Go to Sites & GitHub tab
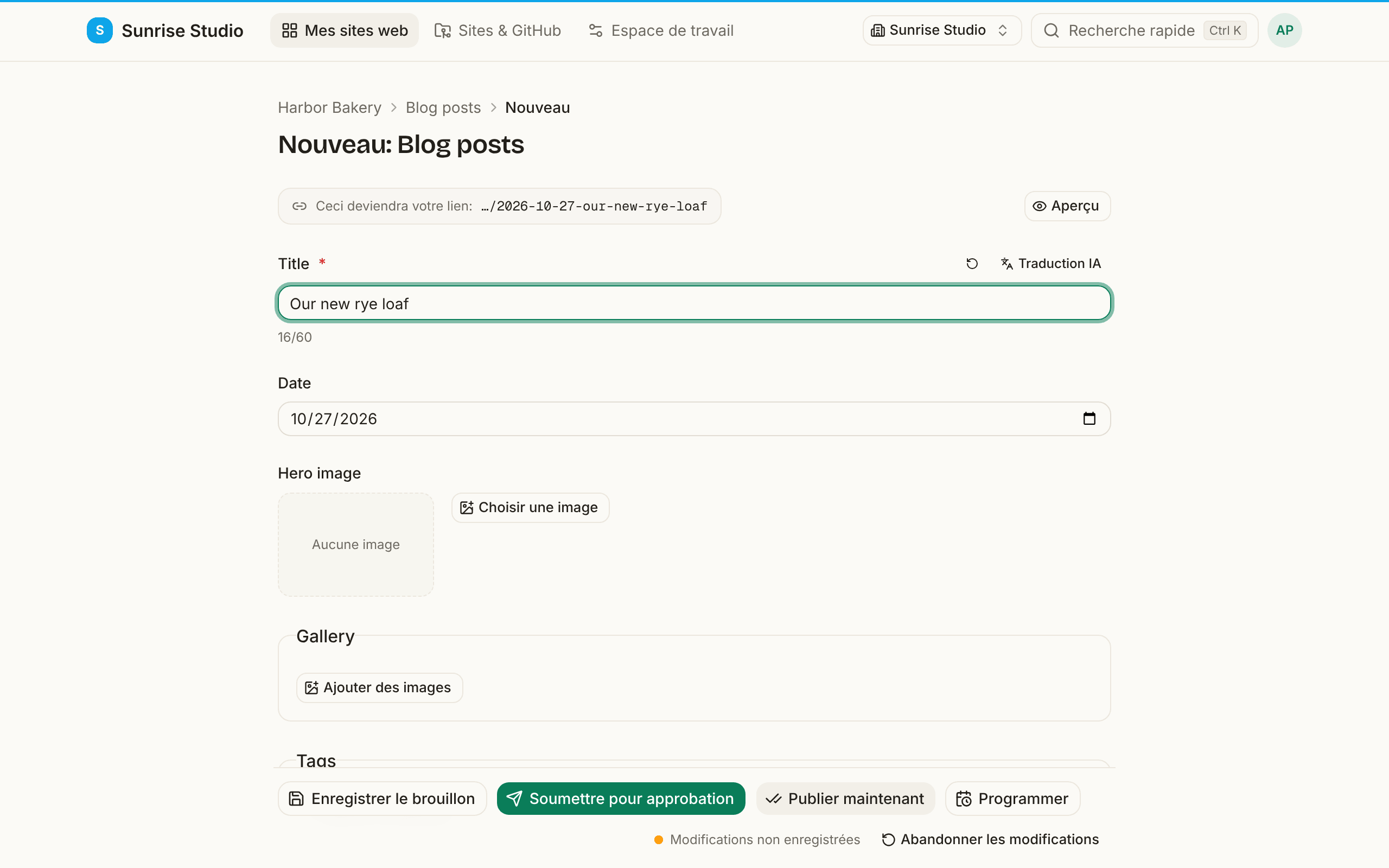Image resolution: width=1389 pixels, height=868 pixels. click(498, 30)
